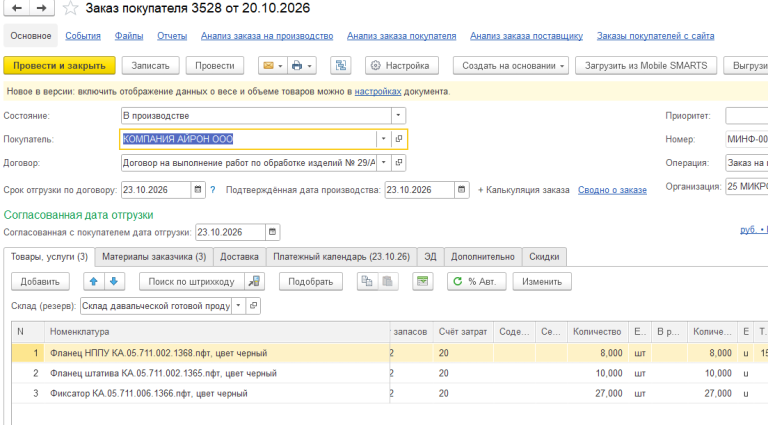Screen dimensions: 768x425
Task: Expand Создать на основании menu
Action: point(511,66)
